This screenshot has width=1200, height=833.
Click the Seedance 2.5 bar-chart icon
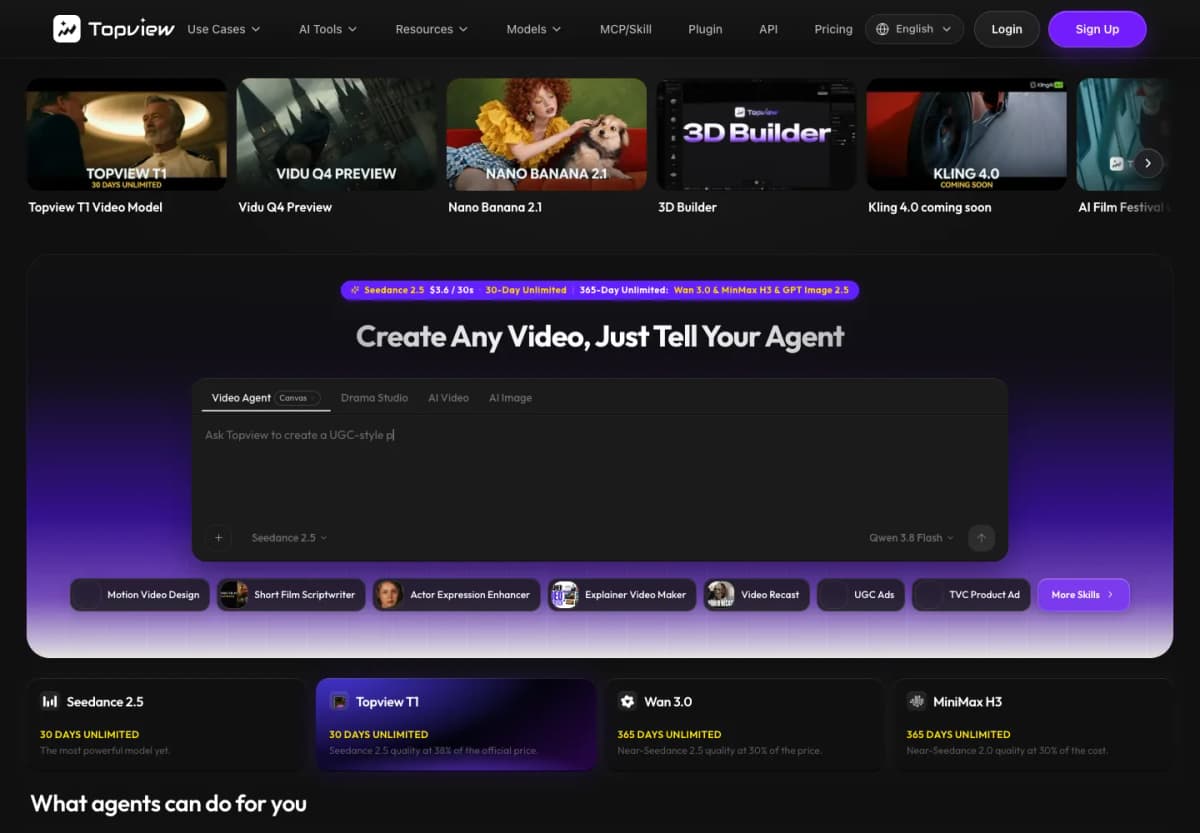[49, 702]
